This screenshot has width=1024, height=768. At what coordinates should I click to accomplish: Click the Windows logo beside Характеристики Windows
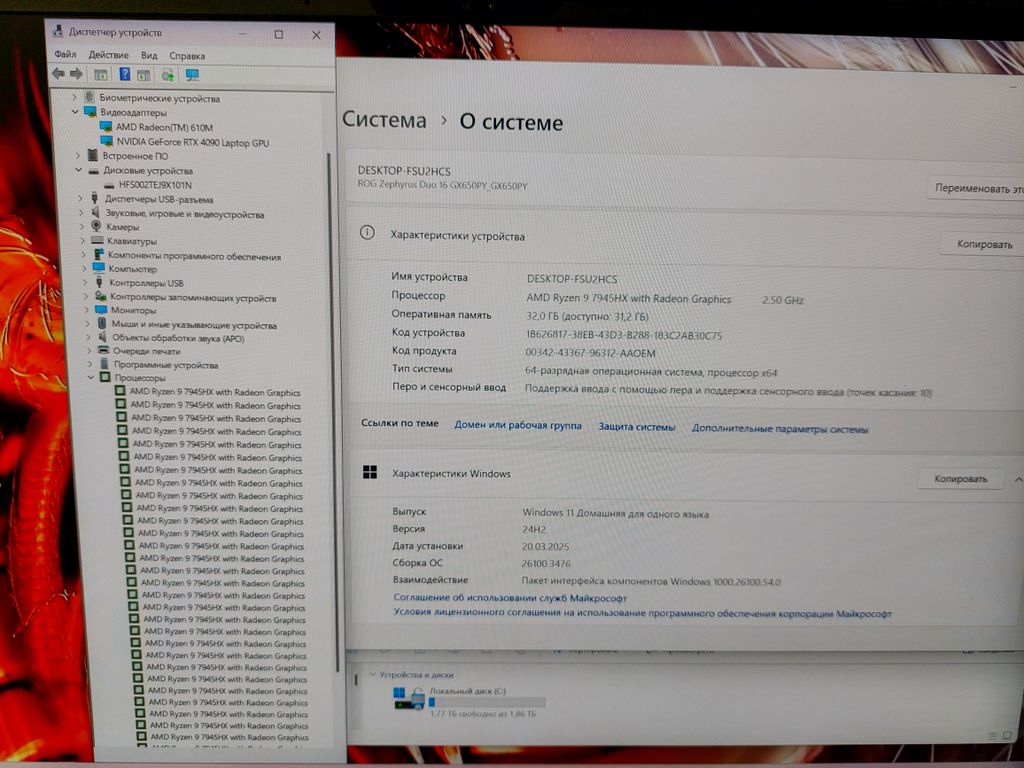[x=370, y=472]
